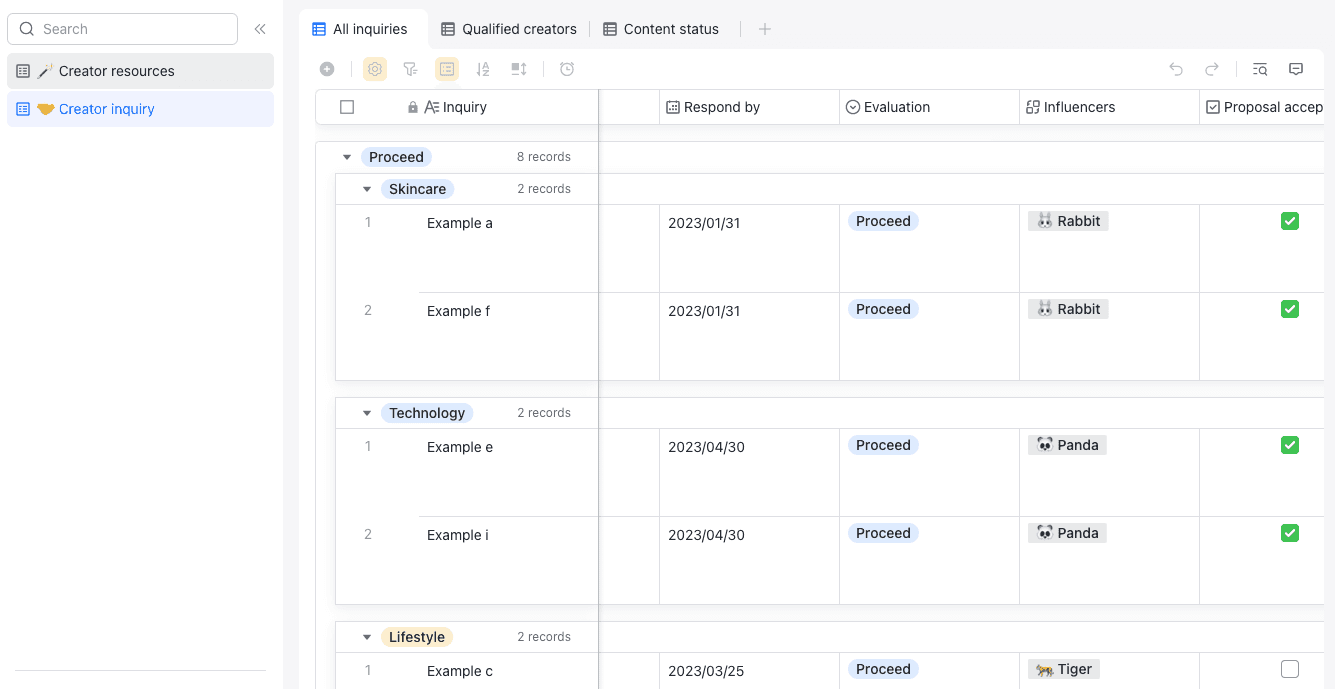This screenshot has width=1335, height=689.
Task: Click the sidebar Search field
Action: pyautogui.click(x=123, y=29)
